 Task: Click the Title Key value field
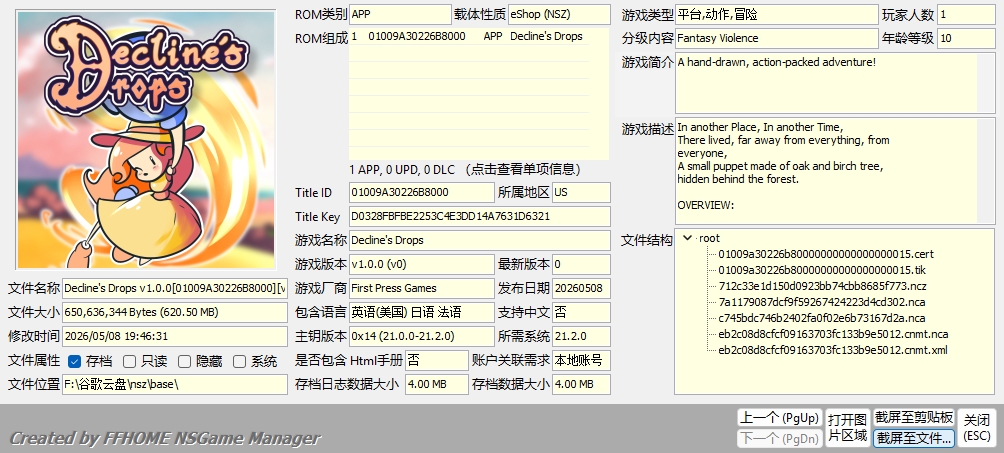480,217
